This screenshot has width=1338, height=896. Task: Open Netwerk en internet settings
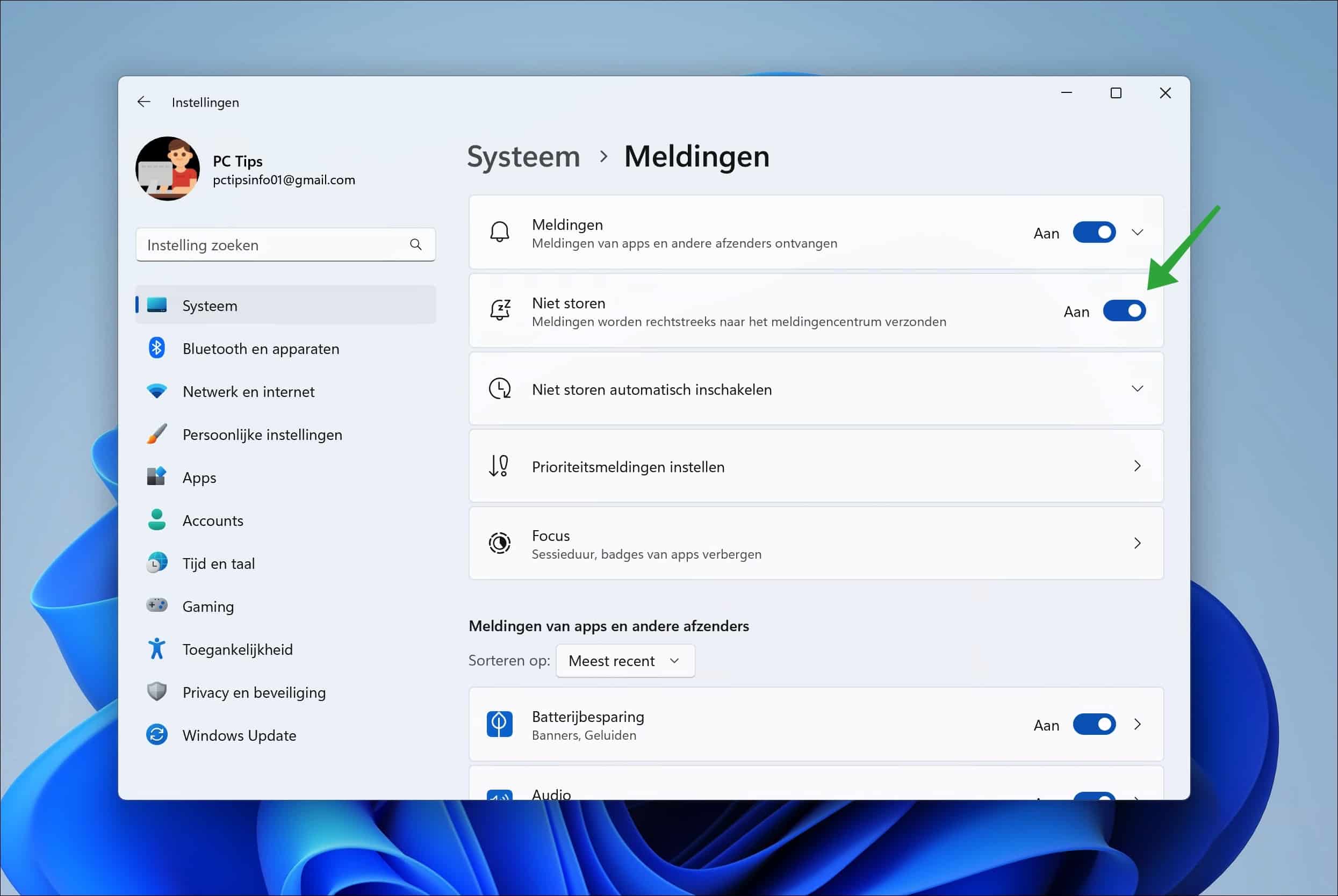tap(248, 391)
